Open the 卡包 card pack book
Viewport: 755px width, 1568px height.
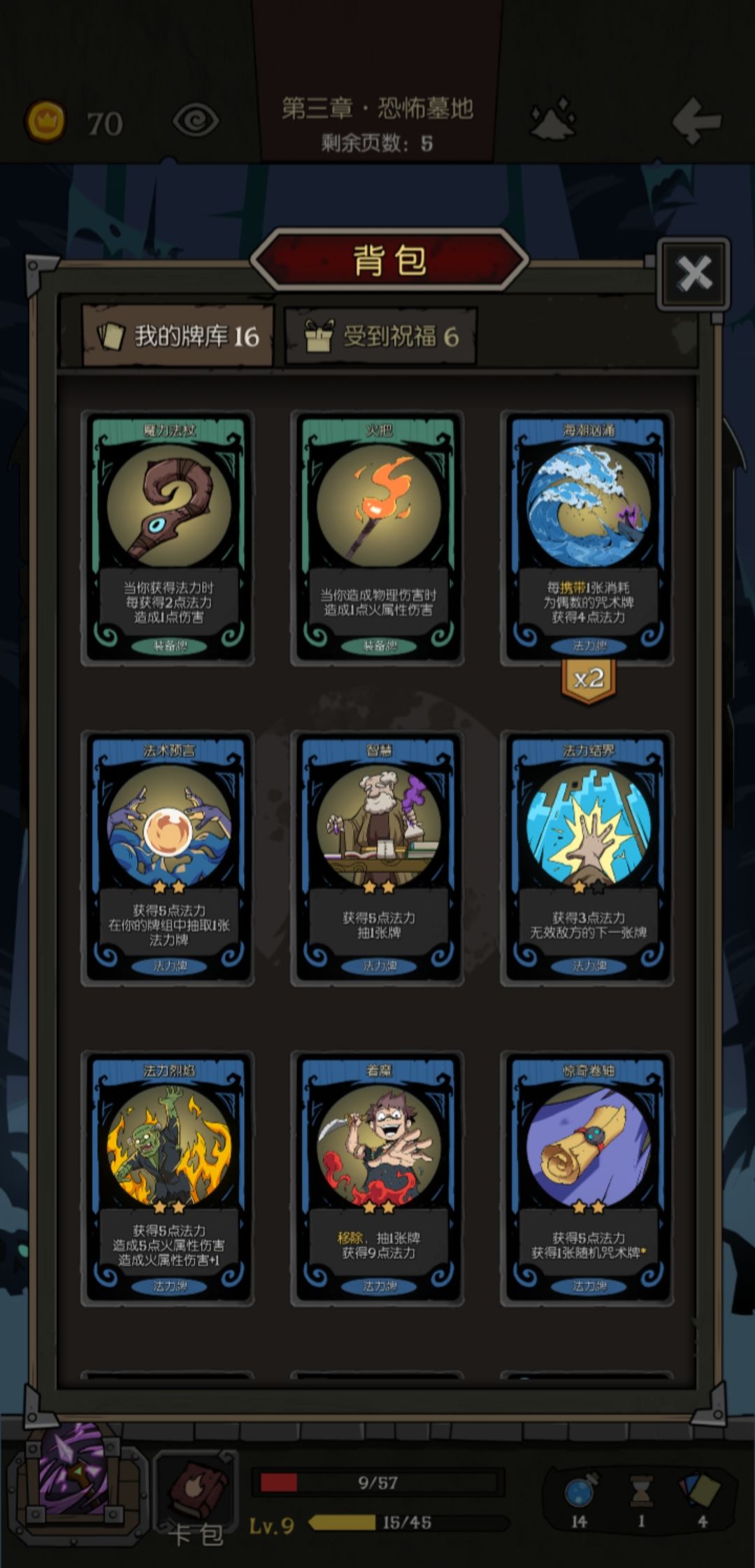point(196,1497)
